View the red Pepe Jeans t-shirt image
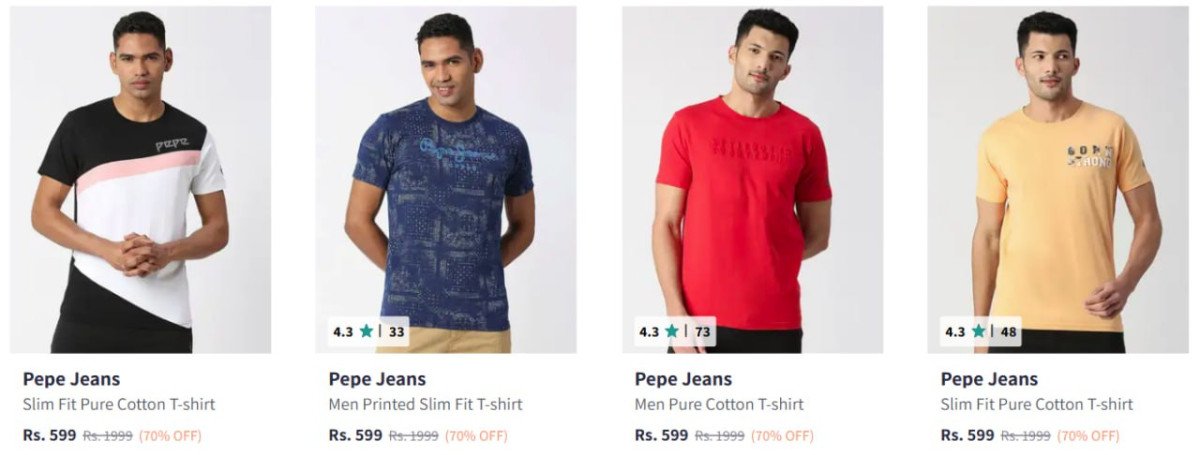The height and width of the screenshot is (455, 1200). tap(752, 180)
